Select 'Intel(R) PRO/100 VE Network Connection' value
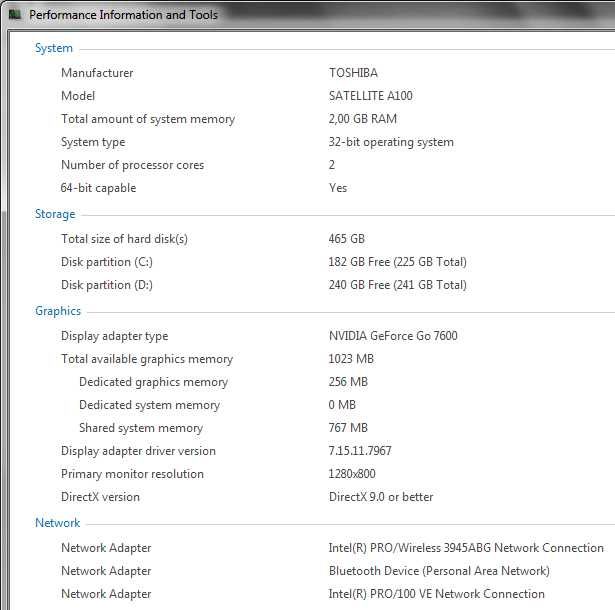615x610 pixels. 437,594
